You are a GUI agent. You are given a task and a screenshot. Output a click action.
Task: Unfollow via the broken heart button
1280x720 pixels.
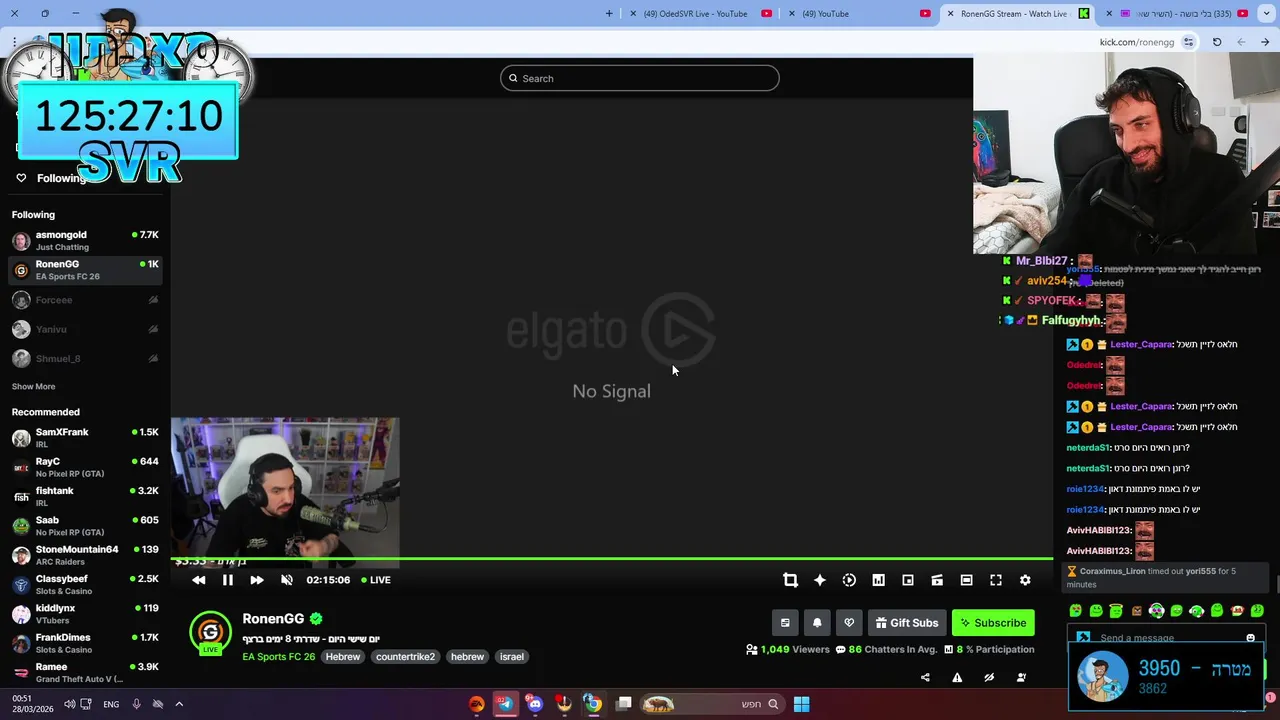pyautogui.click(x=849, y=623)
